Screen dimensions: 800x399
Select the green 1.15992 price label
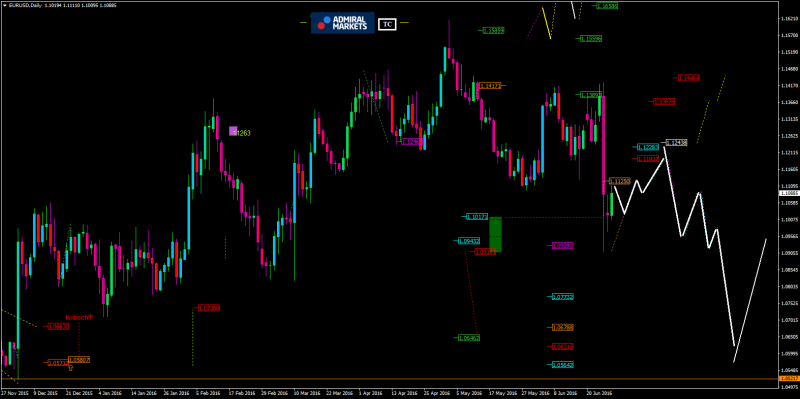tap(591, 38)
